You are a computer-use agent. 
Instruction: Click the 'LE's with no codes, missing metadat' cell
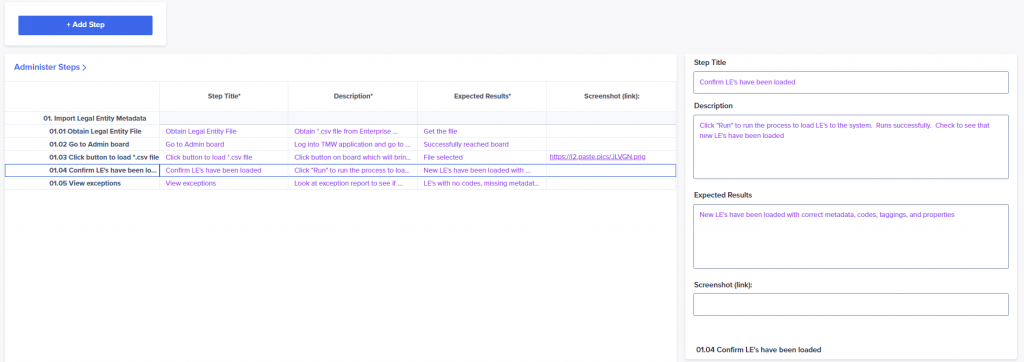click(x=482, y=184)
